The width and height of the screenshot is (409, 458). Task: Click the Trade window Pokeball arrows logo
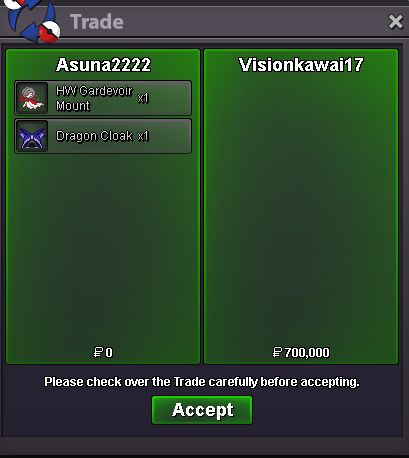point(32,21)
